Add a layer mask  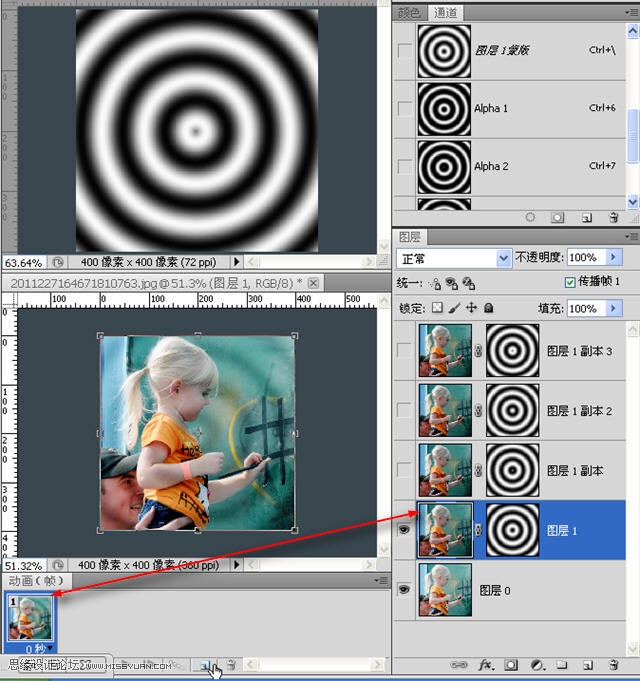coord(511,665)
